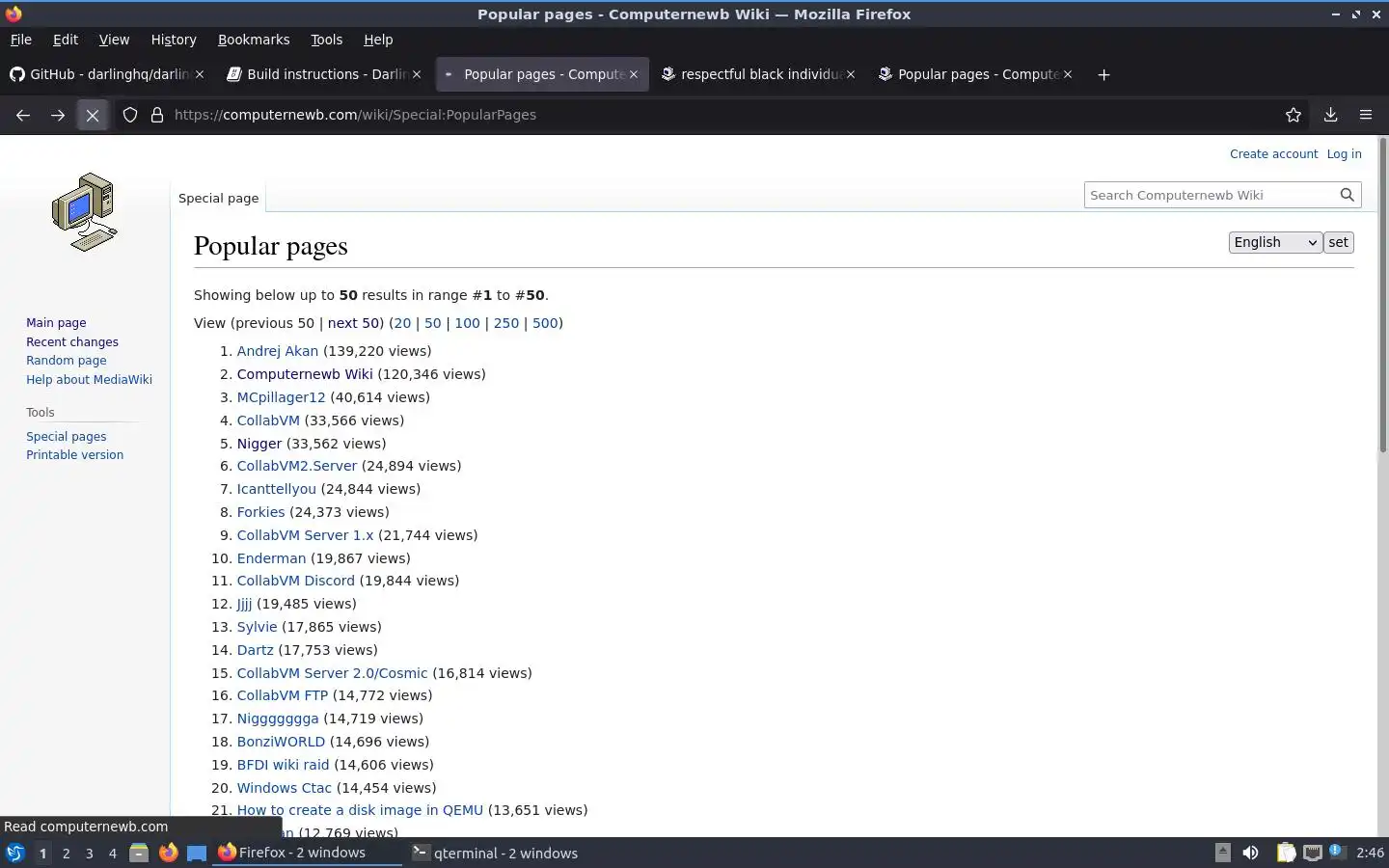Open How to create a disk image in QEMU
The image size is (1389, 868).
point(360,810)
